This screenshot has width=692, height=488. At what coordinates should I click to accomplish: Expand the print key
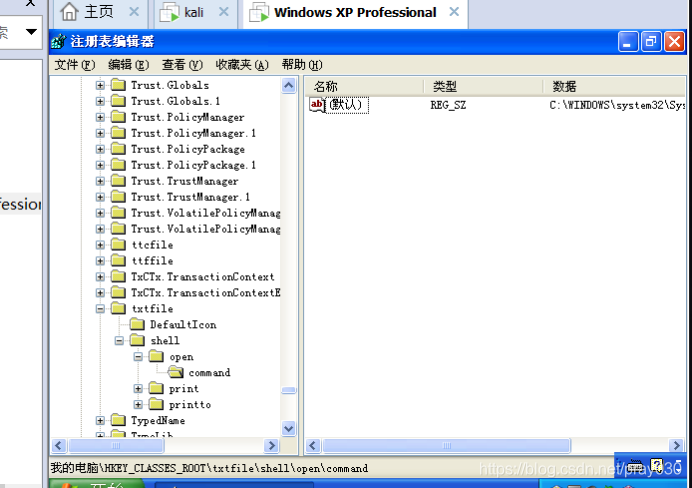pos(138,389)
